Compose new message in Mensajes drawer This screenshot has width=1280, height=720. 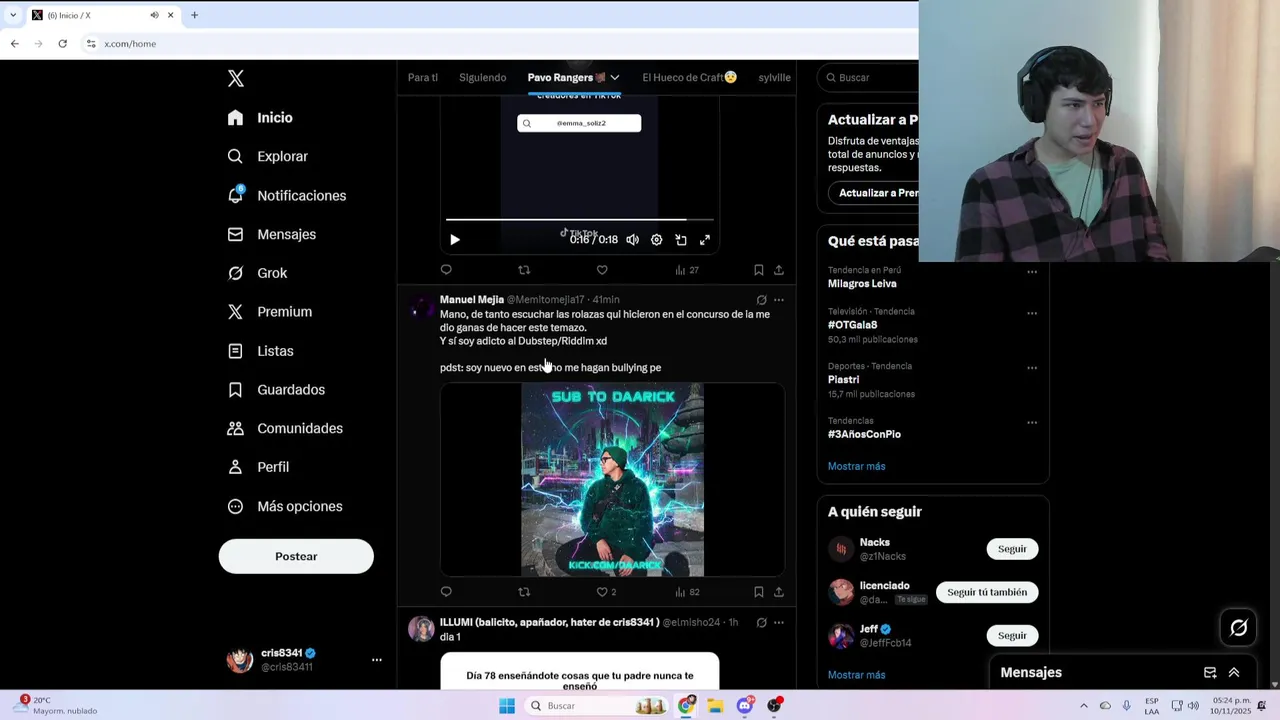point(1210,673)
